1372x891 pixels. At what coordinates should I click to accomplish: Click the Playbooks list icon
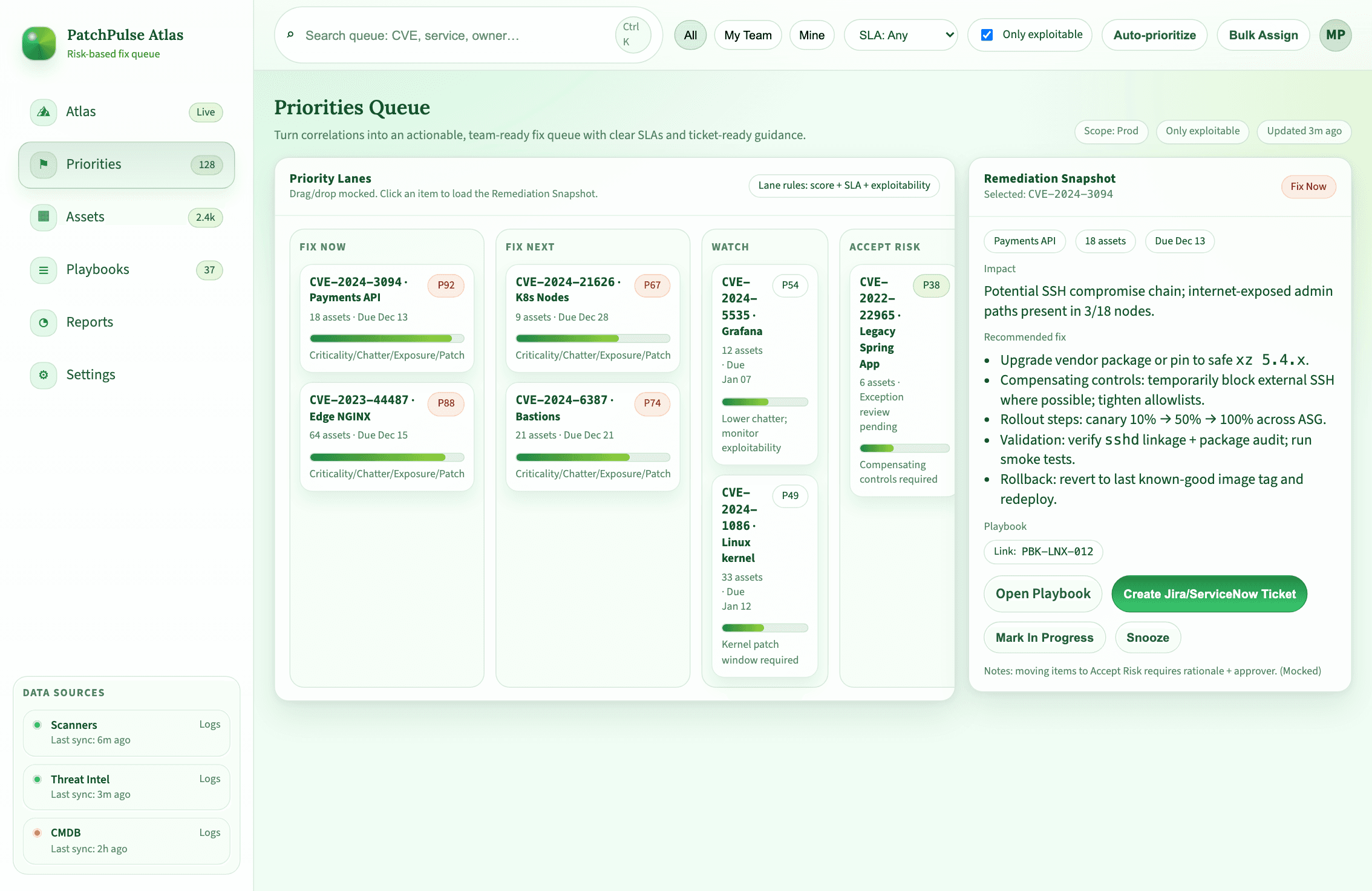pos(44,270)
